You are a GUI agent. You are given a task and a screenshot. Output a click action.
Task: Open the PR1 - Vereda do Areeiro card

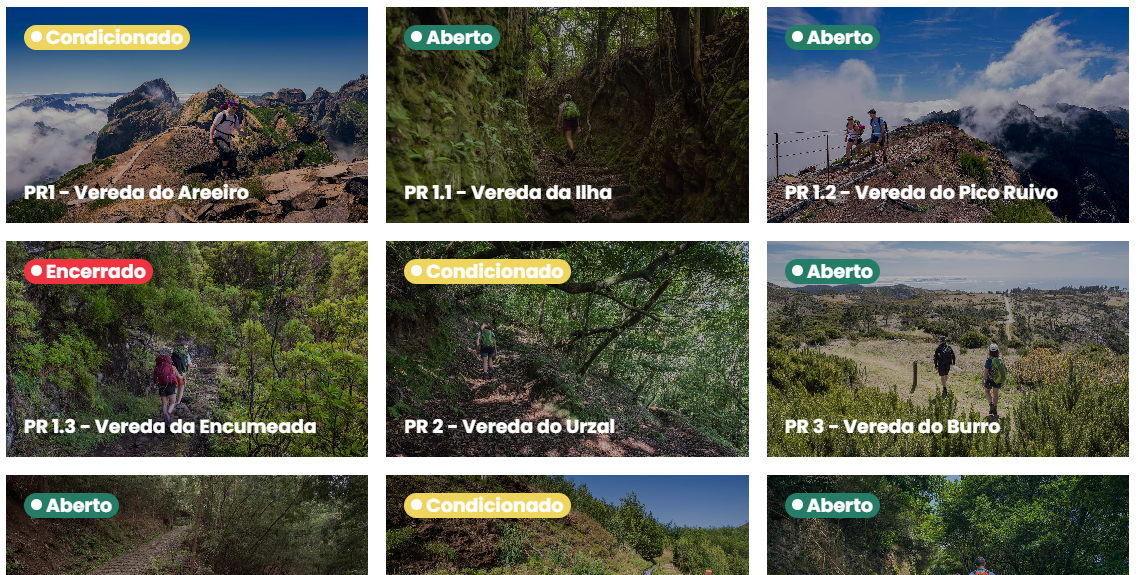coord(187,115)
